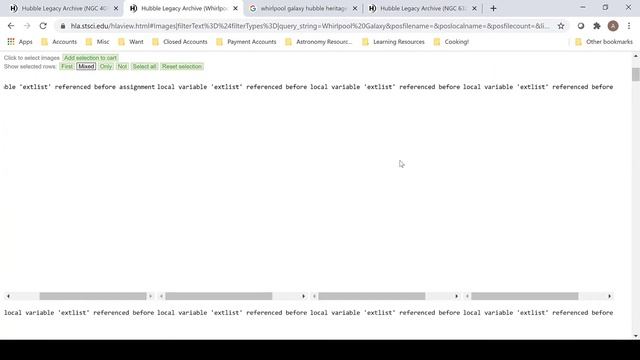Click third panel's scroll-left arrow
640x360 pixels.
314,296
